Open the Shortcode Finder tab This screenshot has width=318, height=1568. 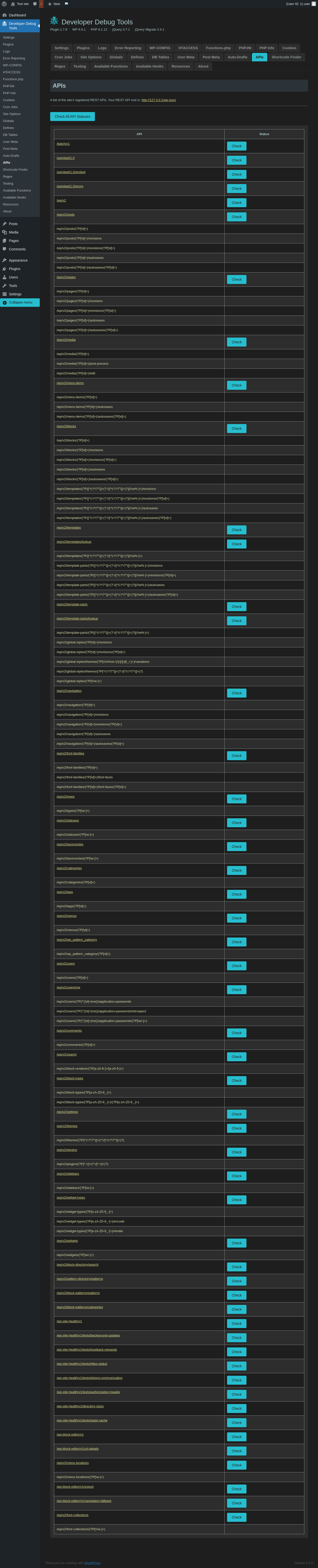pos(286,57)
